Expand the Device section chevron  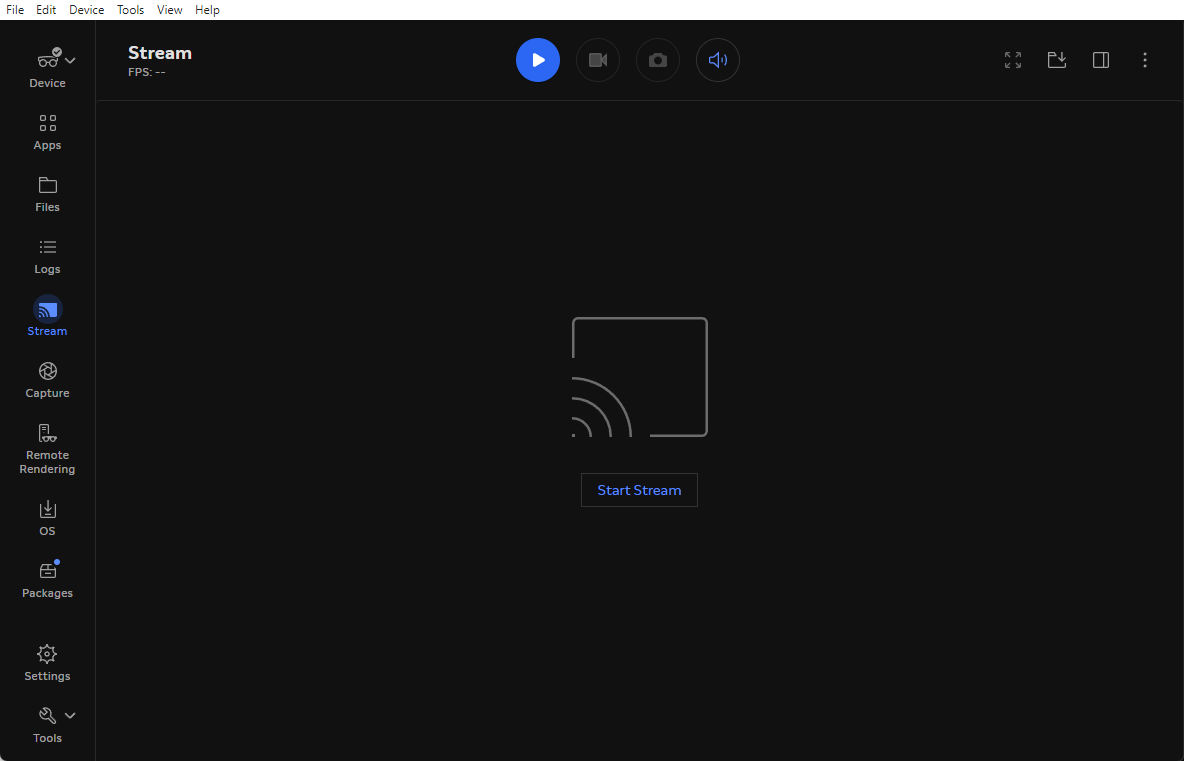(70, 60)
